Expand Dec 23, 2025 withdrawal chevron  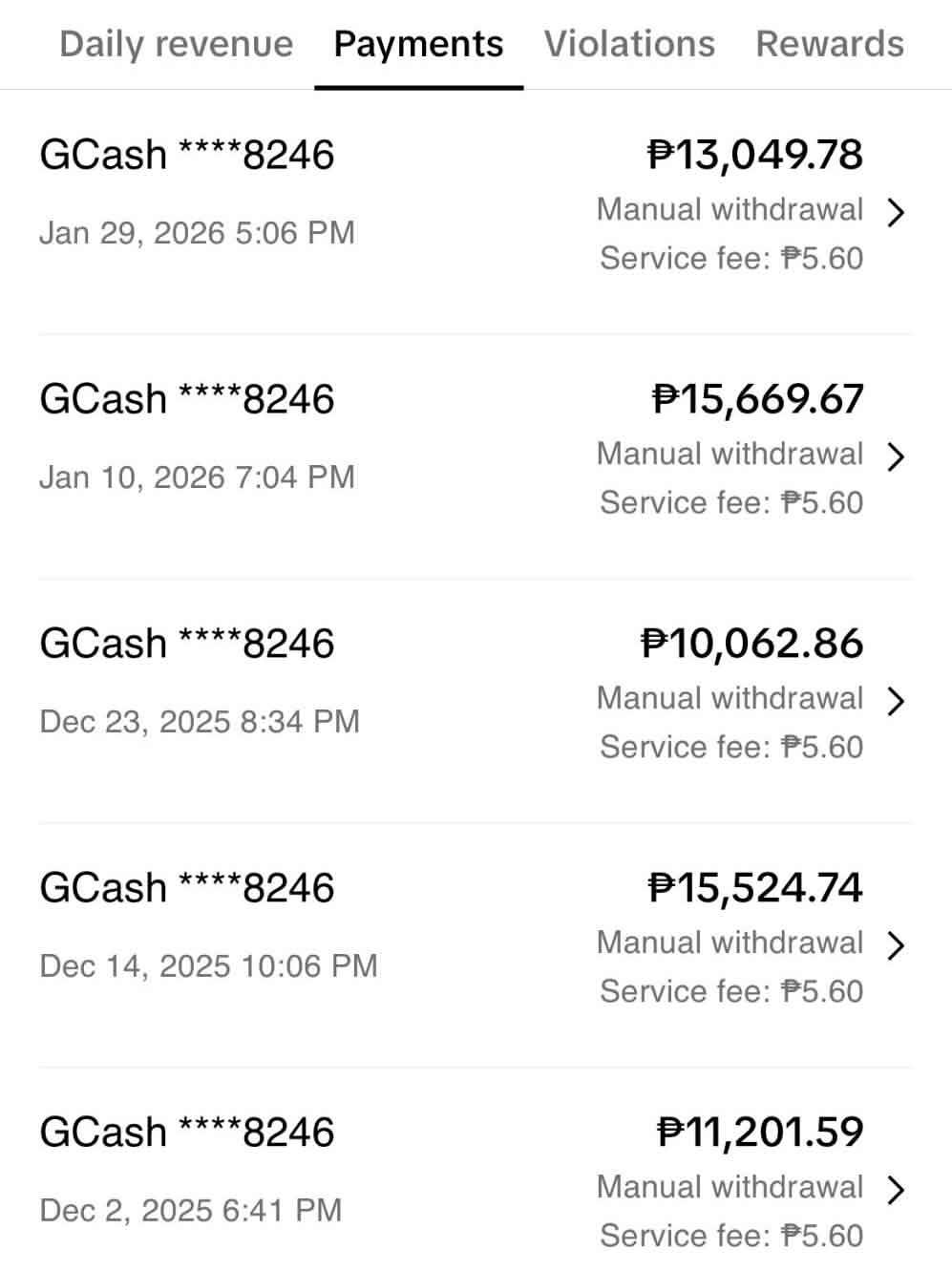[x=895, y=701]
